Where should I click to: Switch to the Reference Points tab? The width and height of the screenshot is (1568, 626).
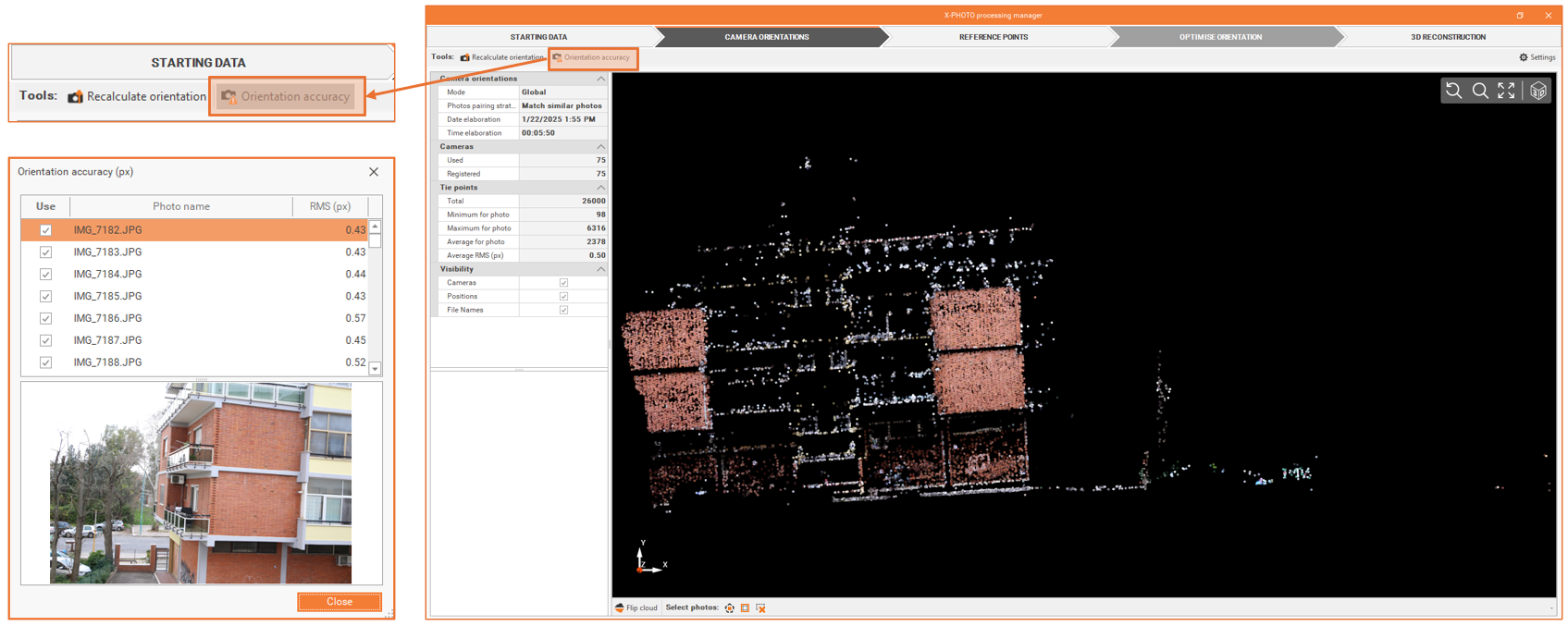coord(993,37)
